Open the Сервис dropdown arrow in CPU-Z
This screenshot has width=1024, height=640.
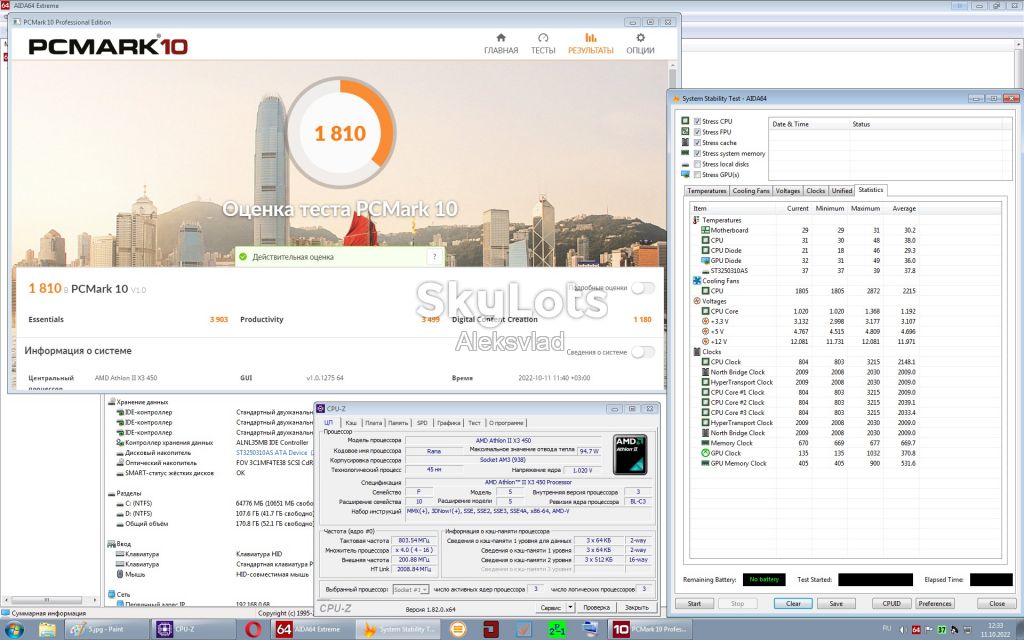[570, 607]
